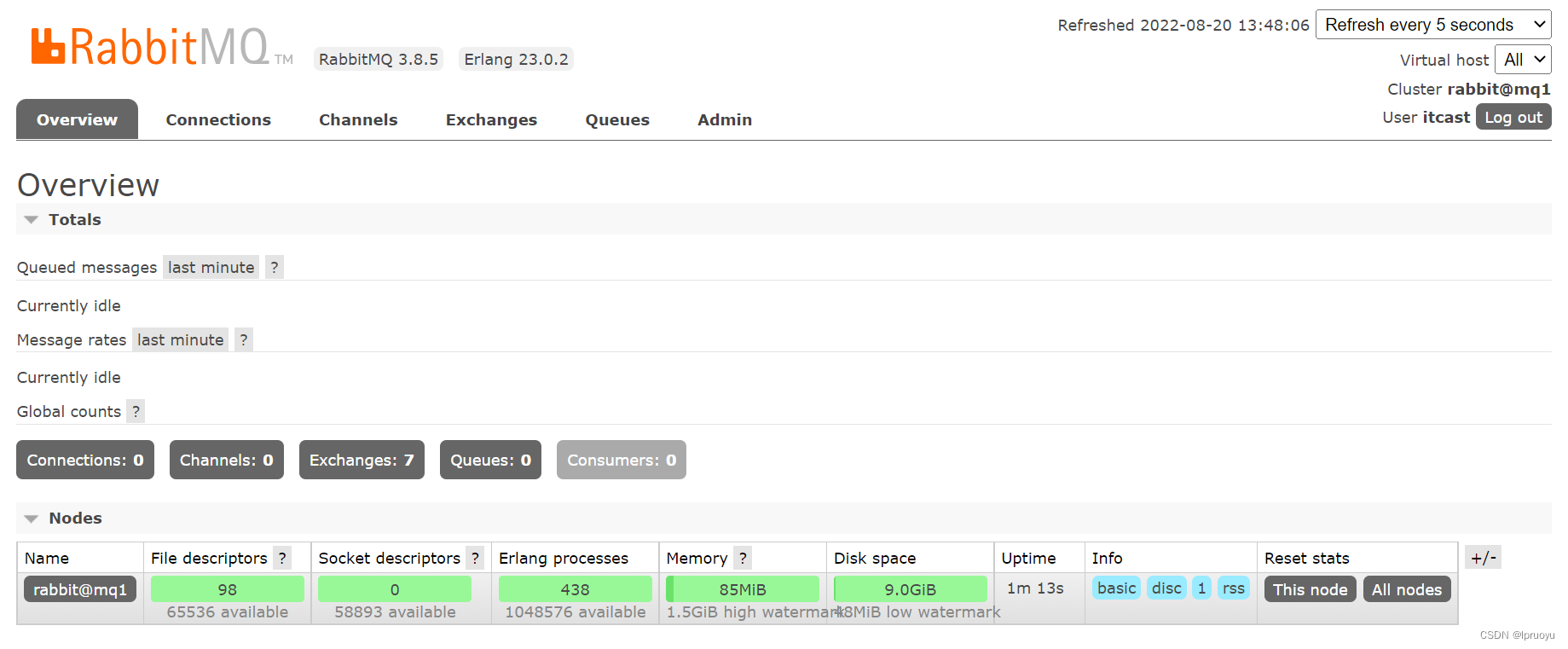
Task: Click the disc info tag
Action: click(x=1166, y=588)
